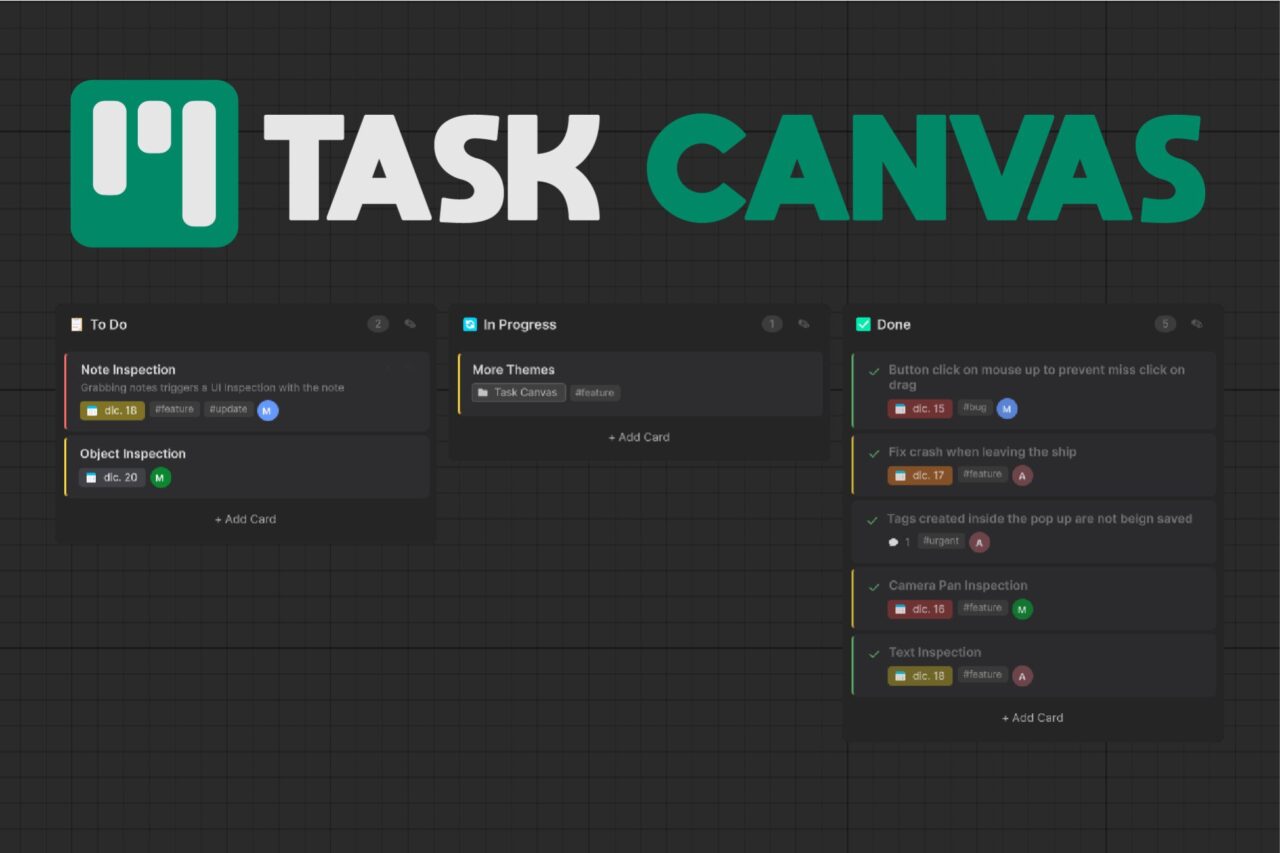Open the tags icon on the Done column

point(1198,324)
